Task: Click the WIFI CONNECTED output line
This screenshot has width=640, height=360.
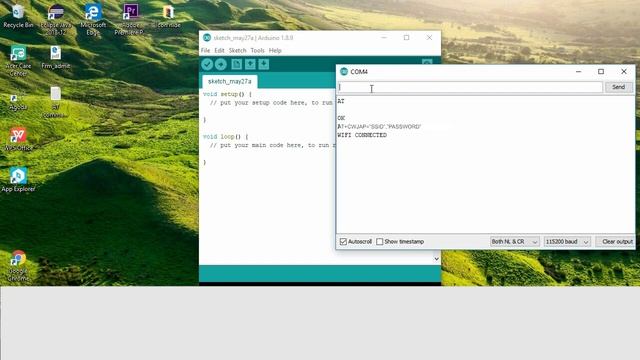Action: (362, 135)
